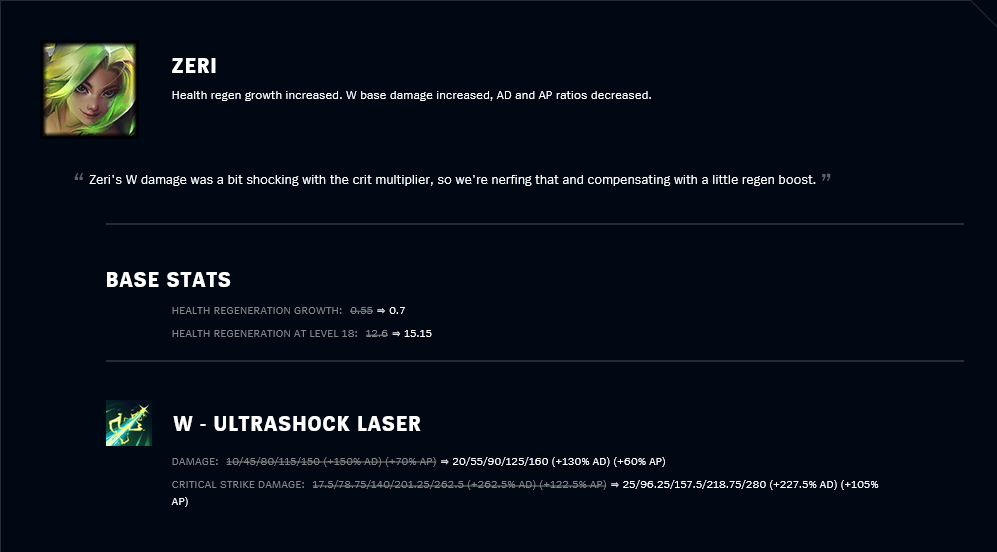Click the struck-through old W damage values

coord(331,461)
